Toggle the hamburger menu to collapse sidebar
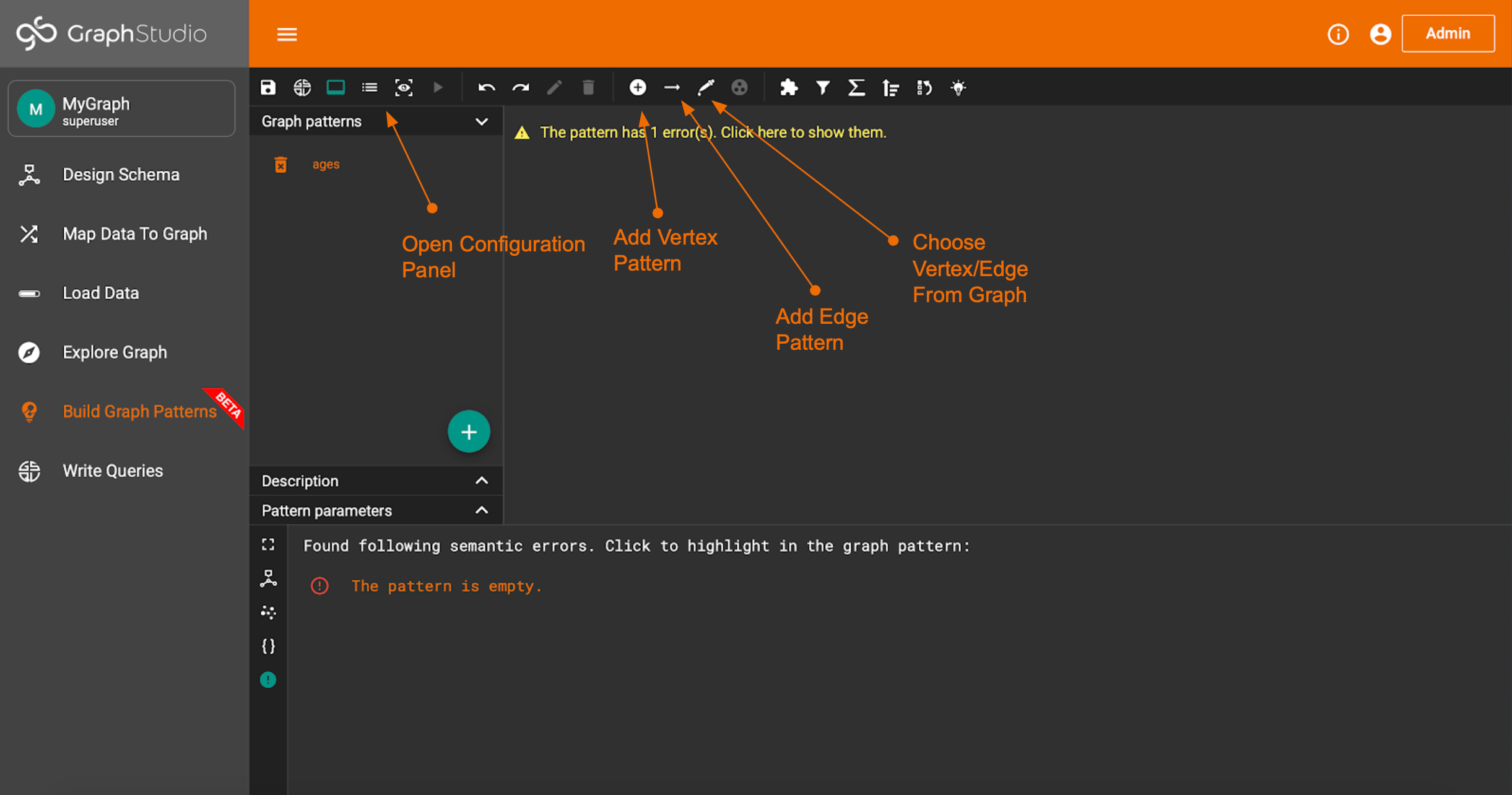This screenshot has width=1512, height=795. pyautogui.click(x=287, y=34)
